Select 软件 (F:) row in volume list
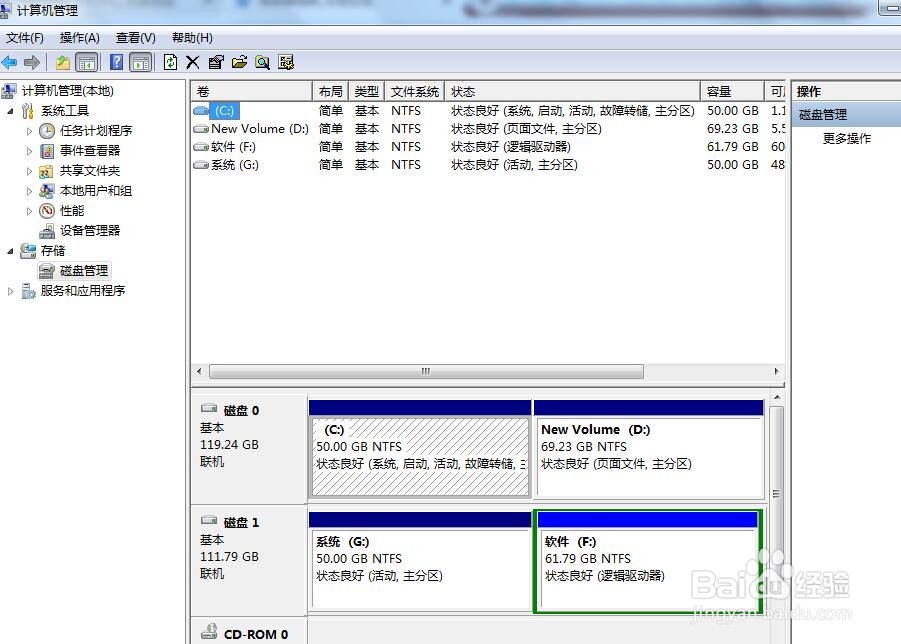 click(488, 146)
